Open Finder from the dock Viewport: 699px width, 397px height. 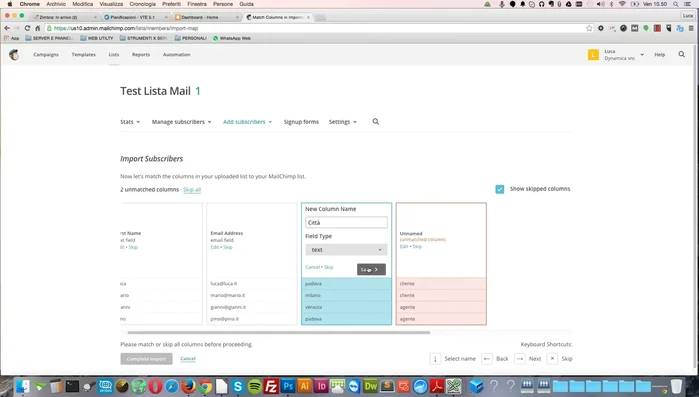point(23,386)
